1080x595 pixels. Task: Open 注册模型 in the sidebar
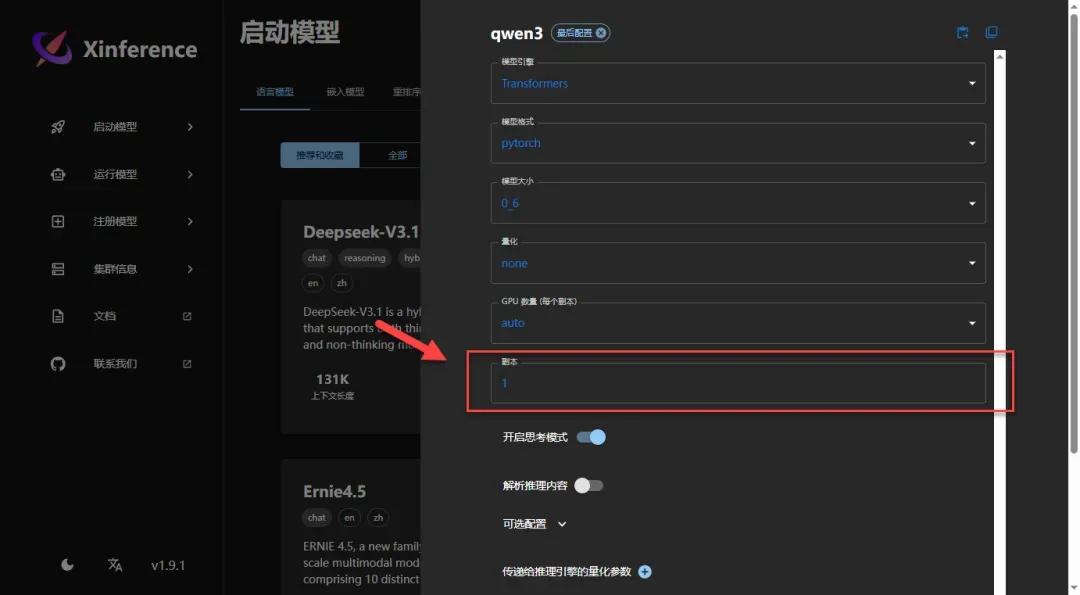[x=115, y=221]
